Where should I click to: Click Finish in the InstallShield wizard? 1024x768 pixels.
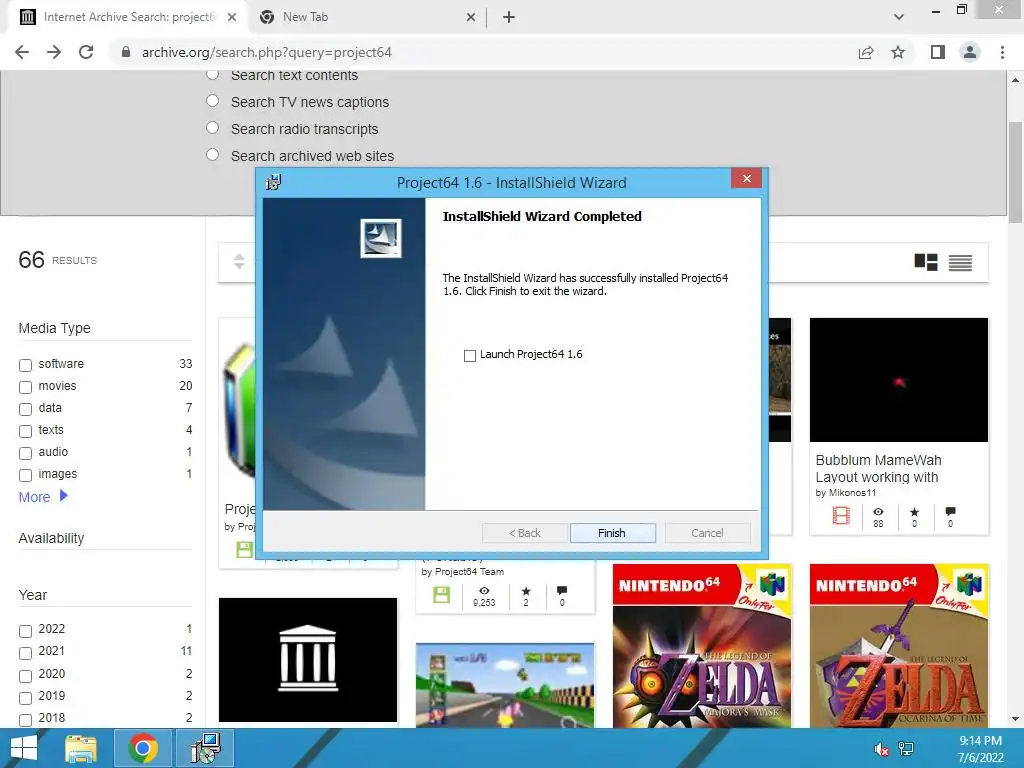(x=612, y=533)
